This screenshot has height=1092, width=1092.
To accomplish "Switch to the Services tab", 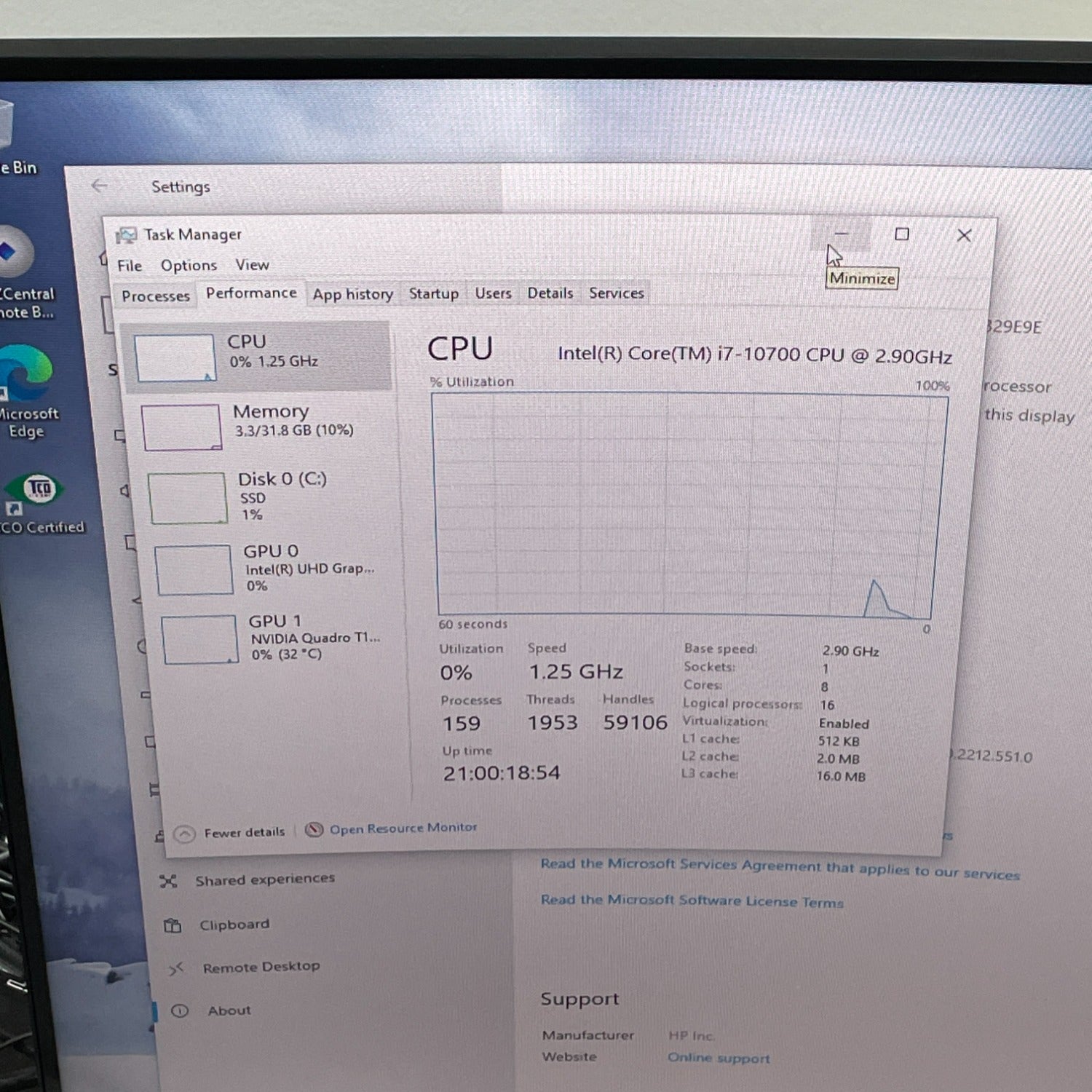I will click(616, 293).
